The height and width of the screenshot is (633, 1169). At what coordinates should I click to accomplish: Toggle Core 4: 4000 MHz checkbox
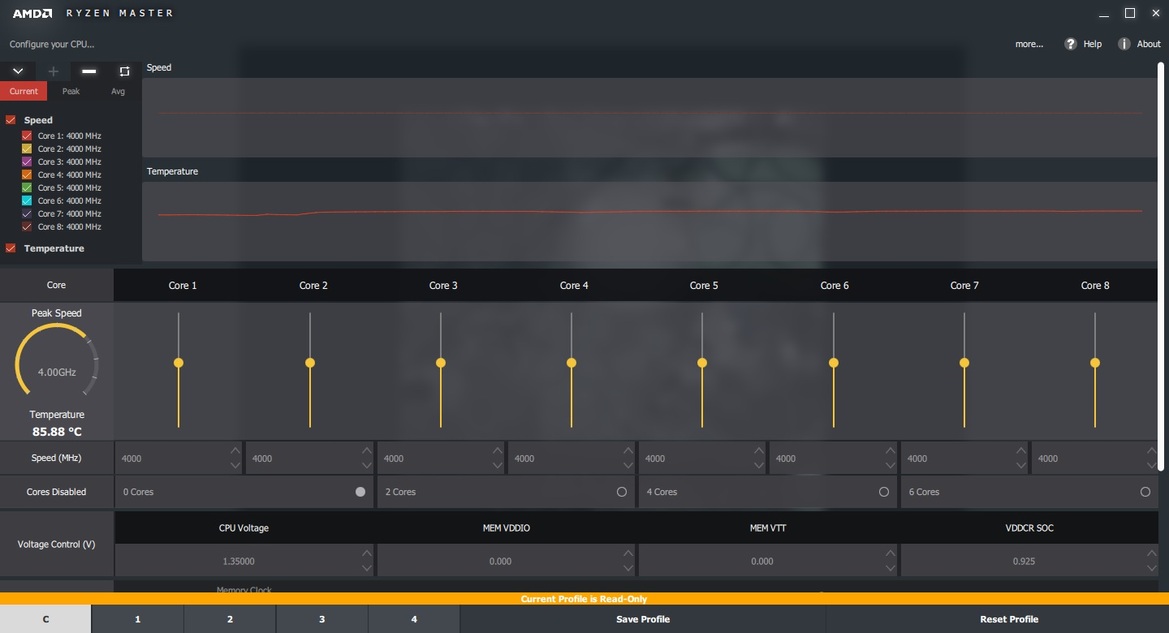pyautogui.click(x=27, y=174)
